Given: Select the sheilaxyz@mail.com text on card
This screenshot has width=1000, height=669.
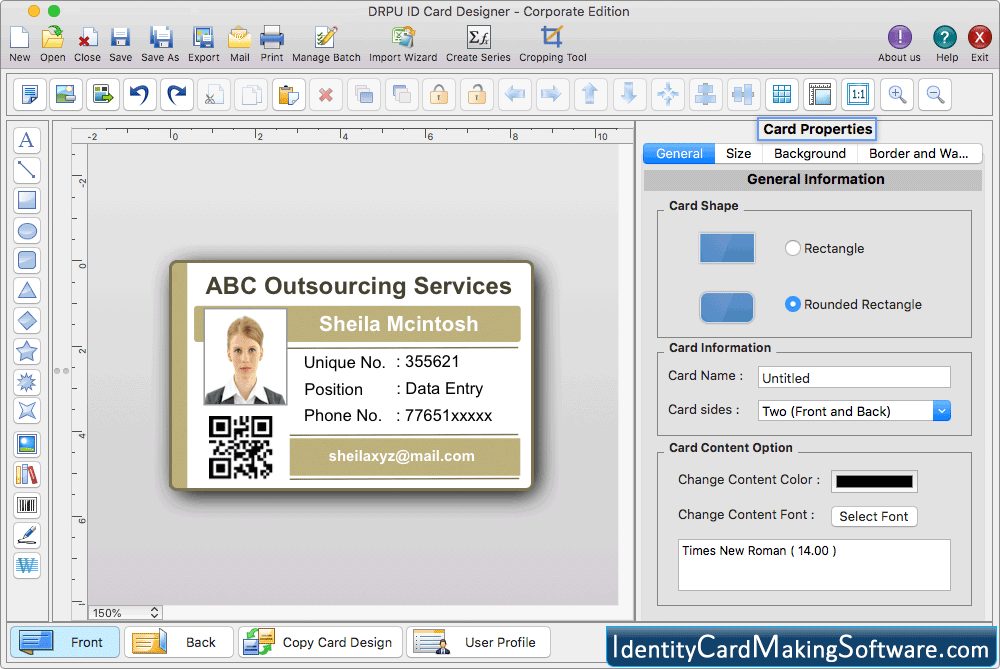Looking at the screenshot, I should (x=402, y=456).
